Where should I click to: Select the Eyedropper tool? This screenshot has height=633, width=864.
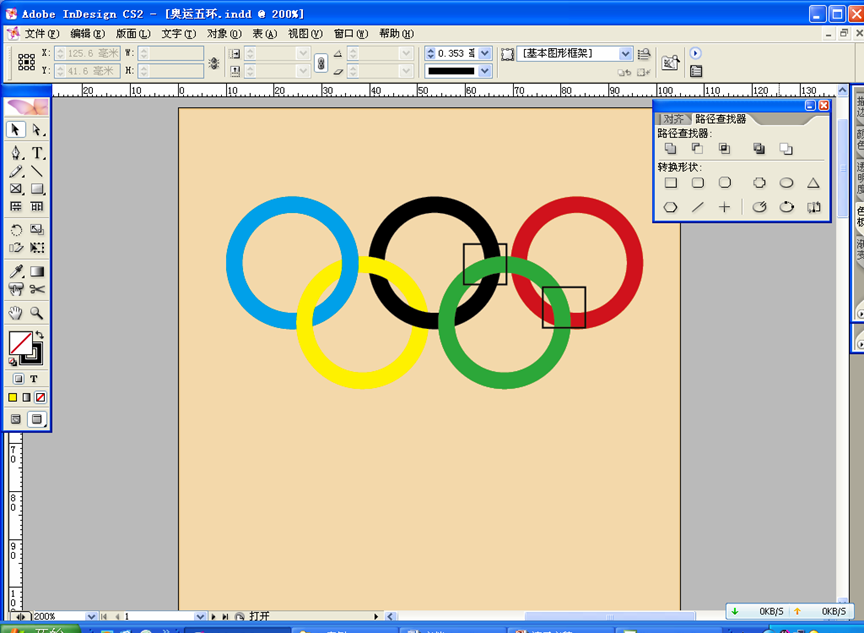pyautogui.click(x=16, y=271)
